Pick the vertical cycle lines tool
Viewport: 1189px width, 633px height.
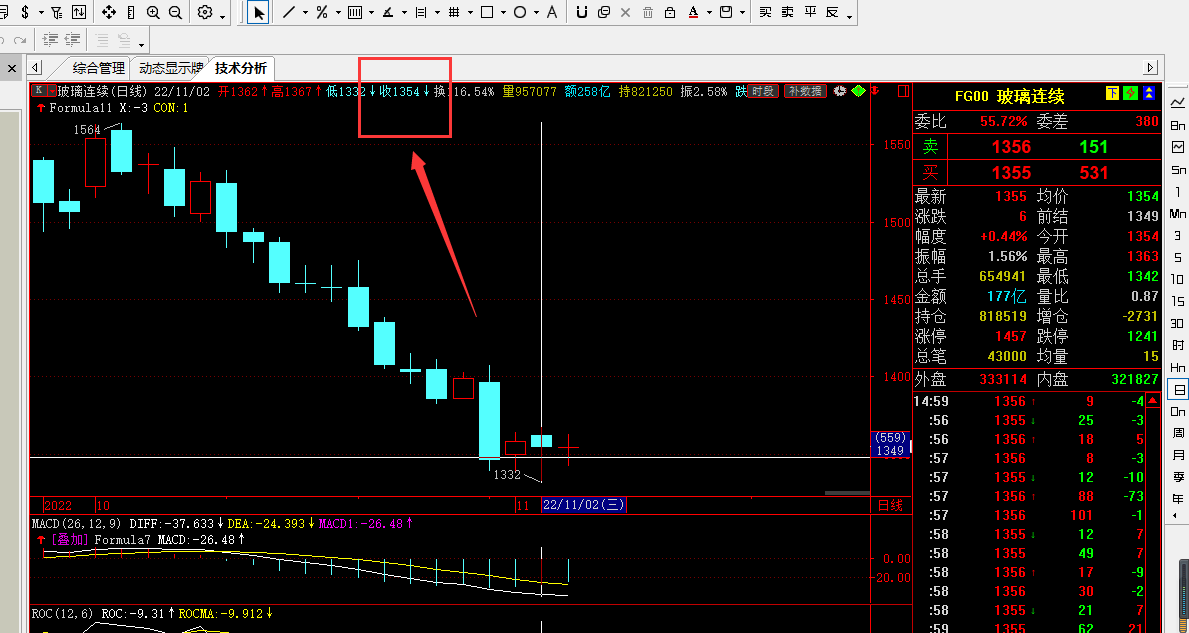point(354,12)
